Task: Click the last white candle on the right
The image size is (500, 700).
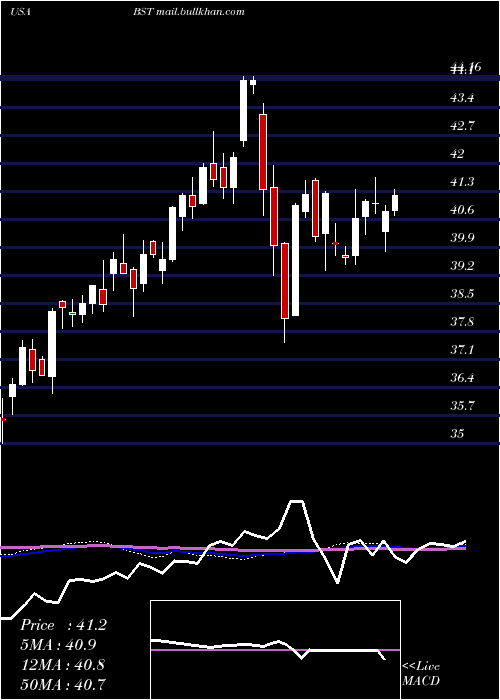Action: (x=395, y=203)
